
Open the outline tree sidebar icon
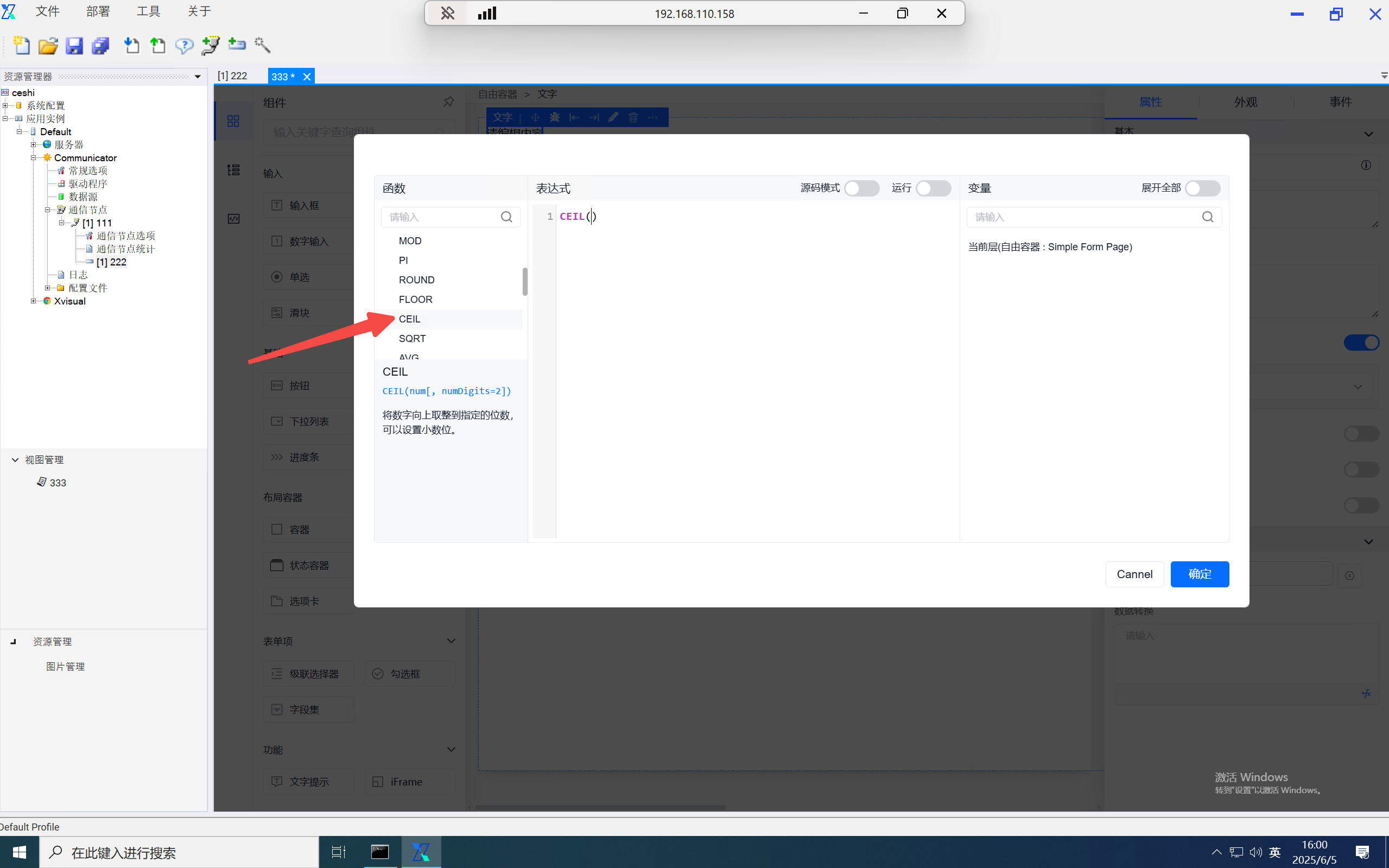tap(233, 170)
